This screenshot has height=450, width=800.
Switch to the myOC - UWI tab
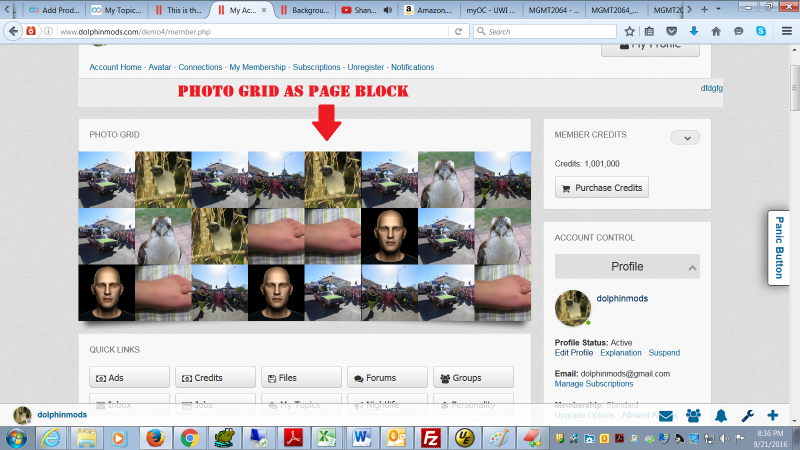491,10
